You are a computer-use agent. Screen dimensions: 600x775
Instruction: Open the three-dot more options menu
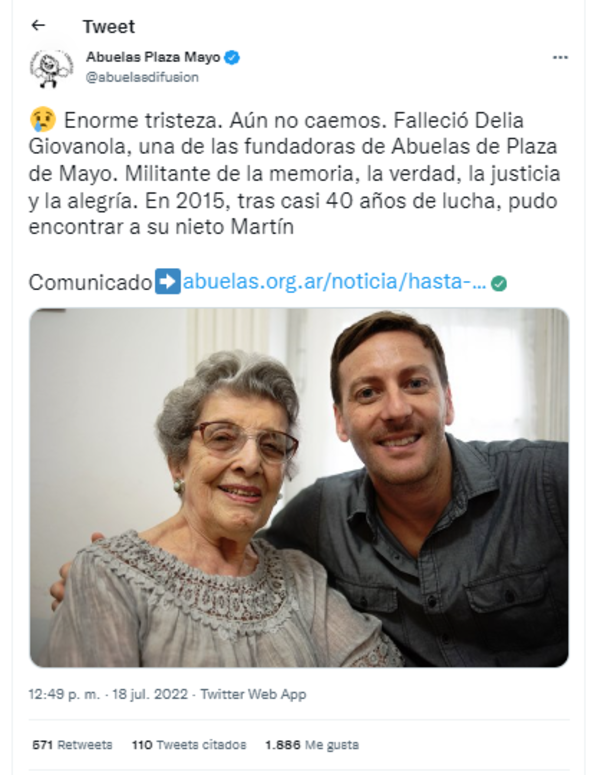coord(559,58)
